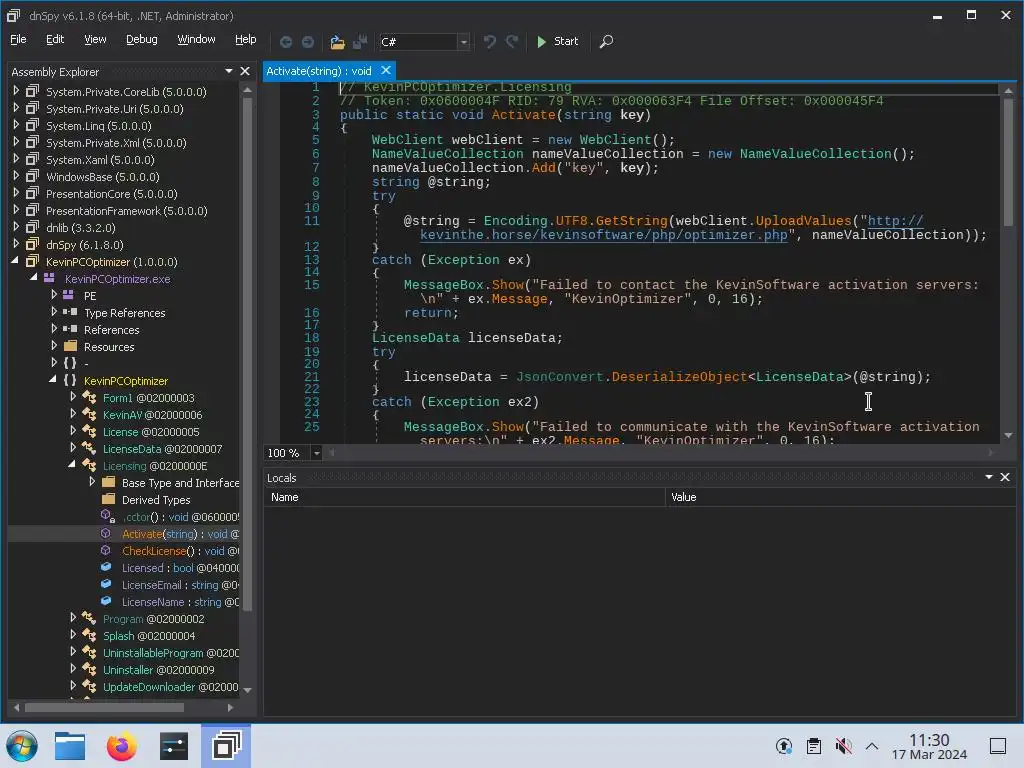1024x768 pixels.
Task: Click the KevinPCOptimizer namespace braces icon
Action: pyautogui.click(x=70, y=380)
